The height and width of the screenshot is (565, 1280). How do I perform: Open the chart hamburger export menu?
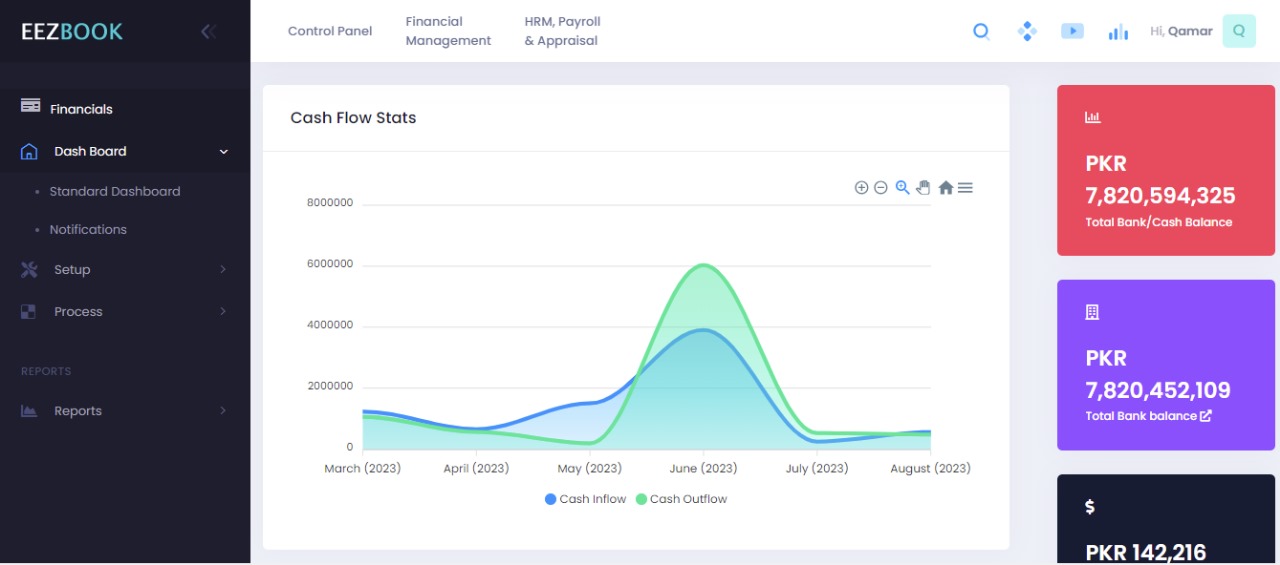click(x=965, y=188)
